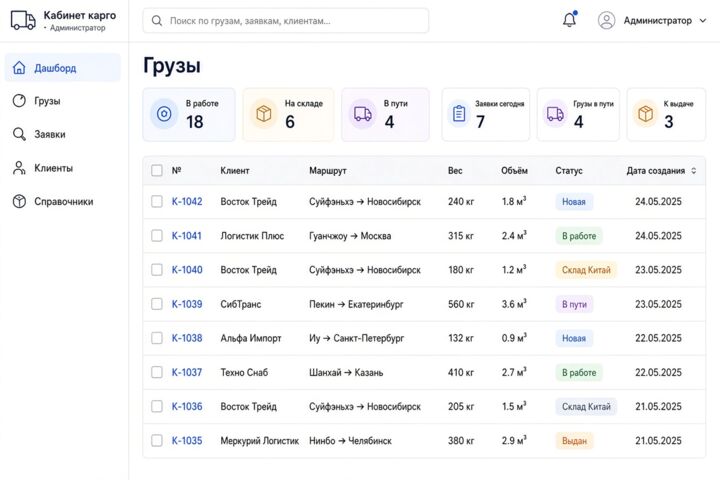Click the Клиенты person icon
This screenshot has width=720, height=480.
19,168
